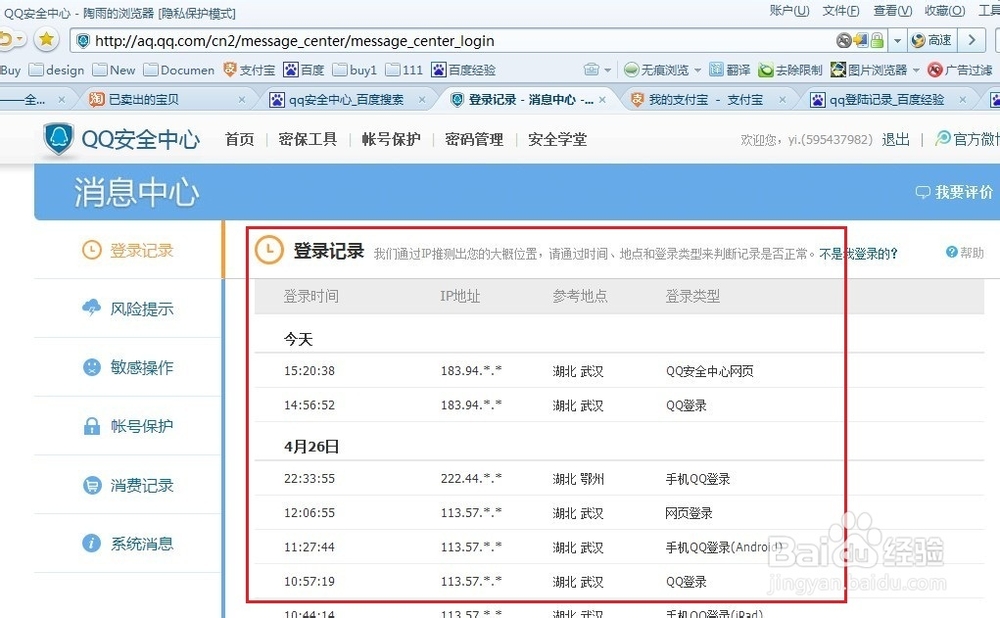Click the 15:20:38 login record time

pos(309,371)
